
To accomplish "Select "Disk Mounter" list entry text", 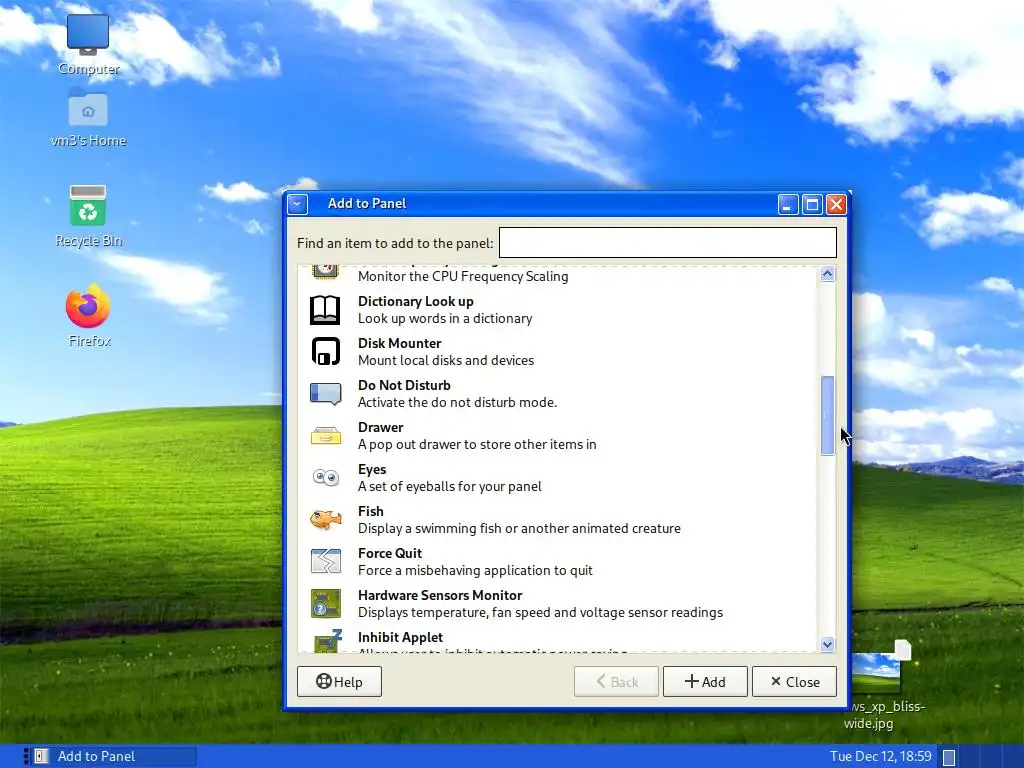I will click(399, 343).
